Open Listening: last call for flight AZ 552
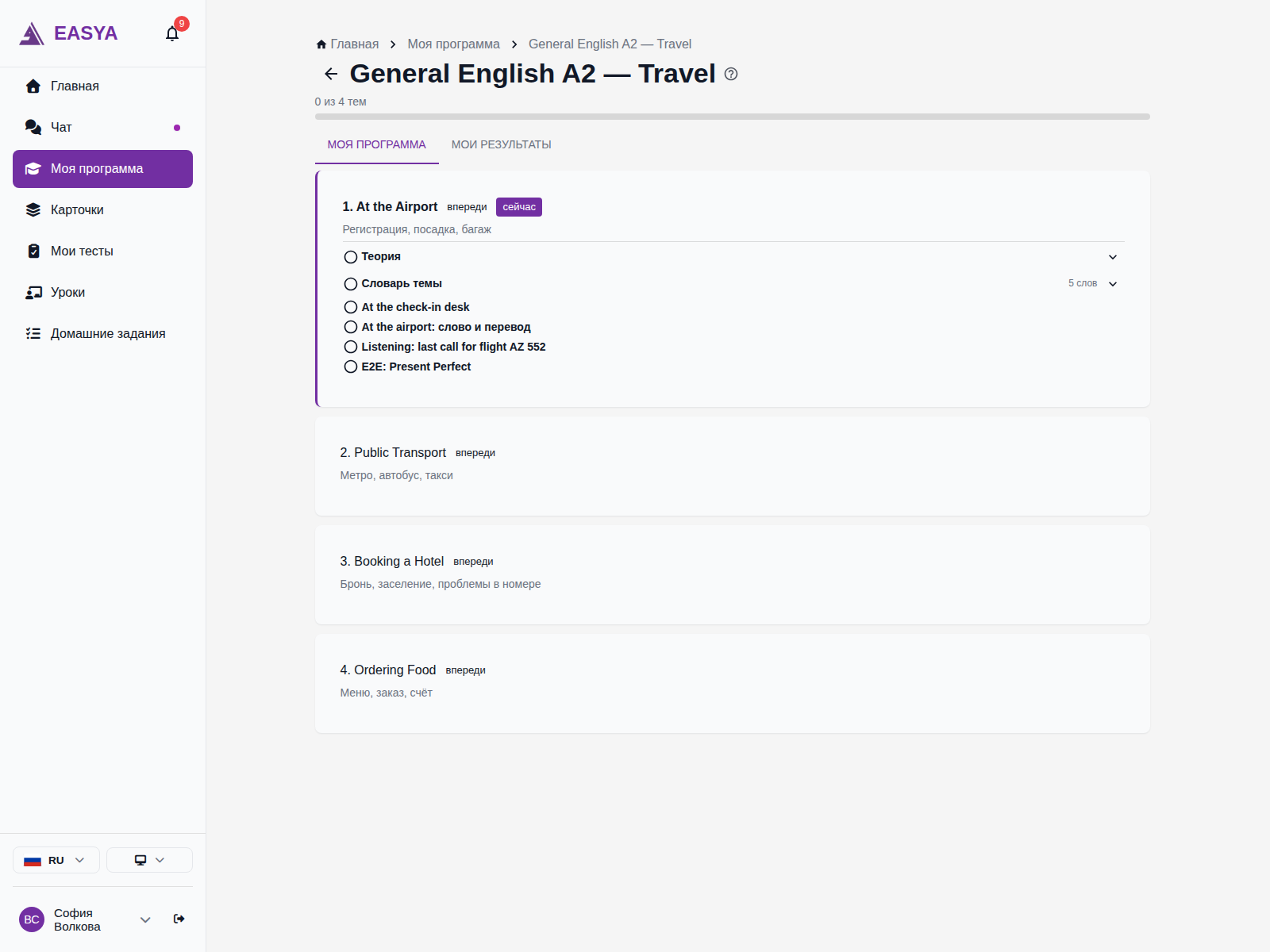The height and width of the screenshot is (952, 1270). pos(453,347)
